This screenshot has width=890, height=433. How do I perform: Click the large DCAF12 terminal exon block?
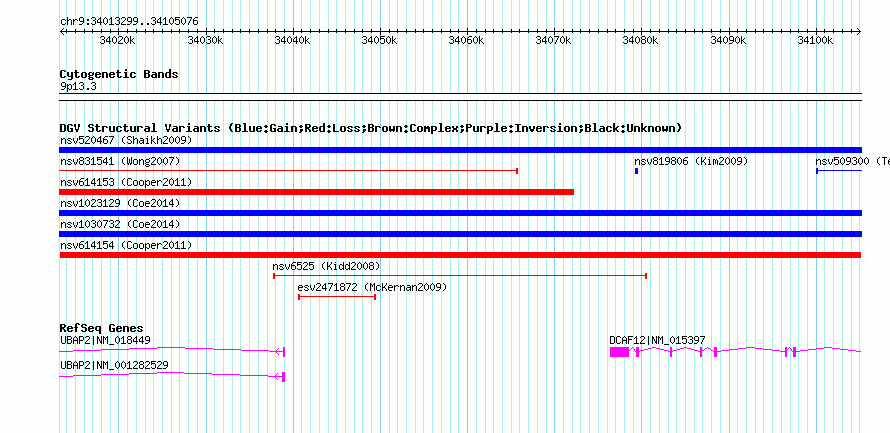click(619, 352)
